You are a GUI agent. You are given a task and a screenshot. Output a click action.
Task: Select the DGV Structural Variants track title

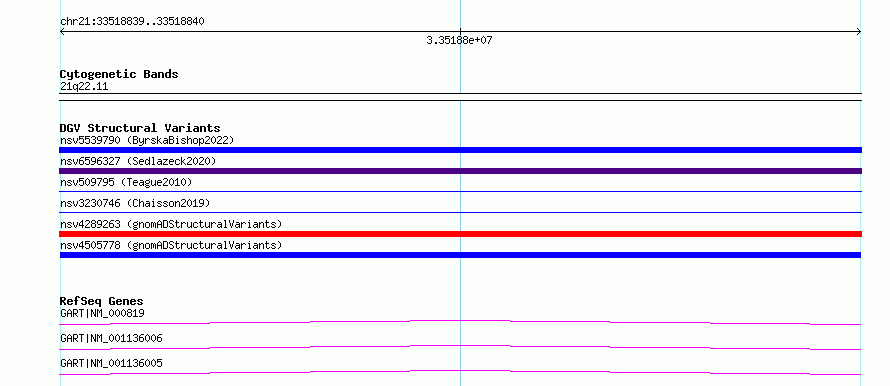click(140, 128)
